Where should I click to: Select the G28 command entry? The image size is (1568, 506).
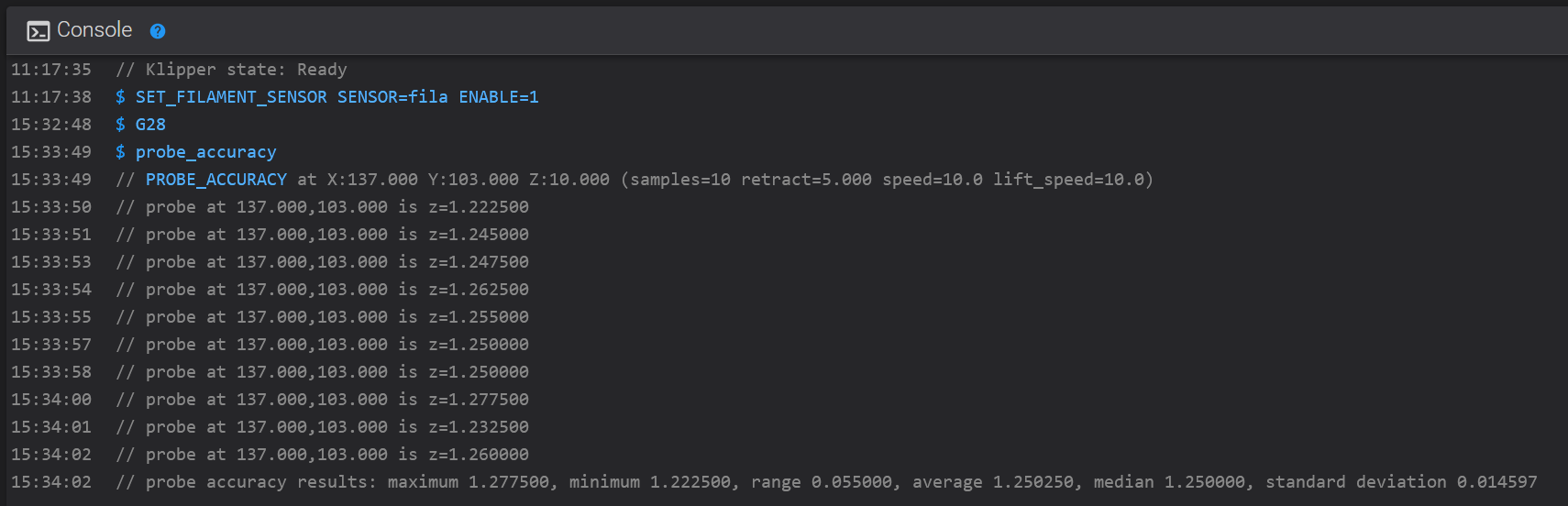pos(150,125)
